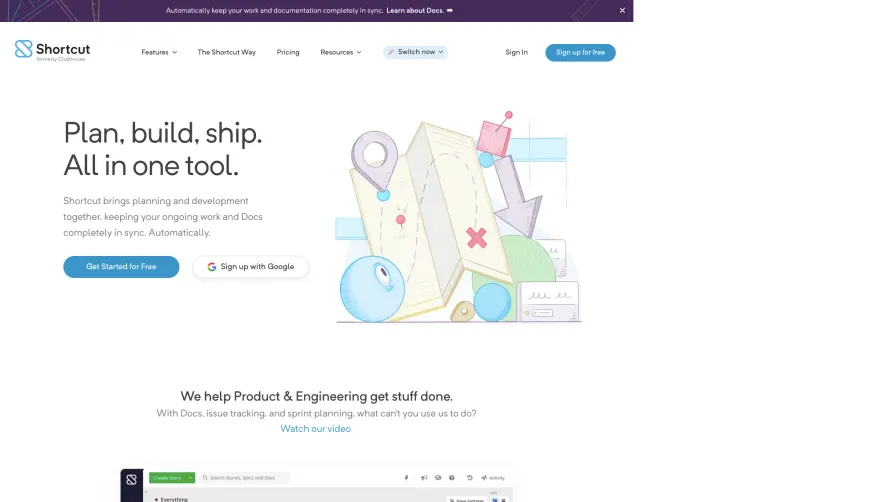Close the announcement banner

pos(622,10)
